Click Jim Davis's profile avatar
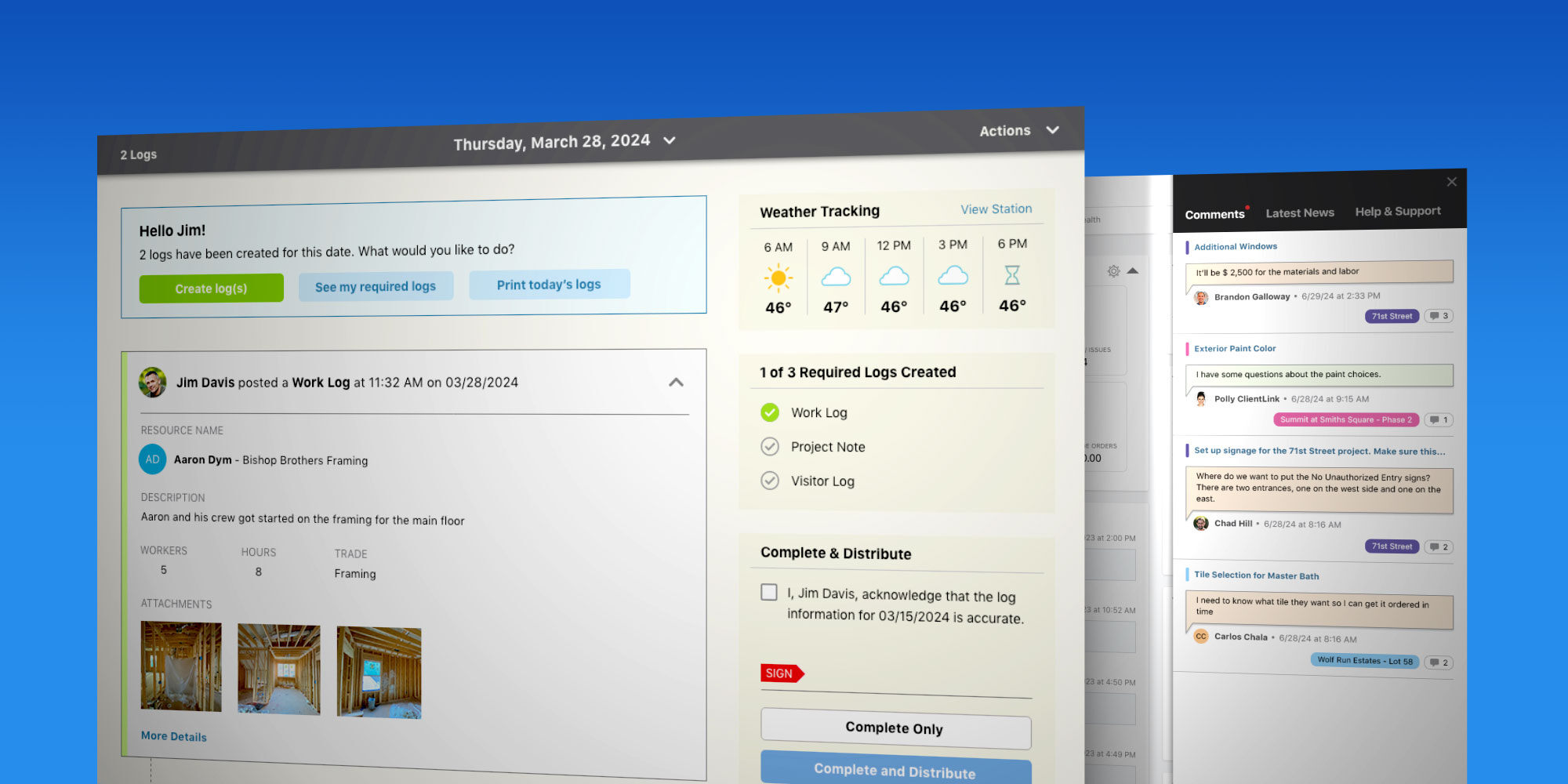The width and height of the screenshot is (1568, 784). [x=154, y=383]
